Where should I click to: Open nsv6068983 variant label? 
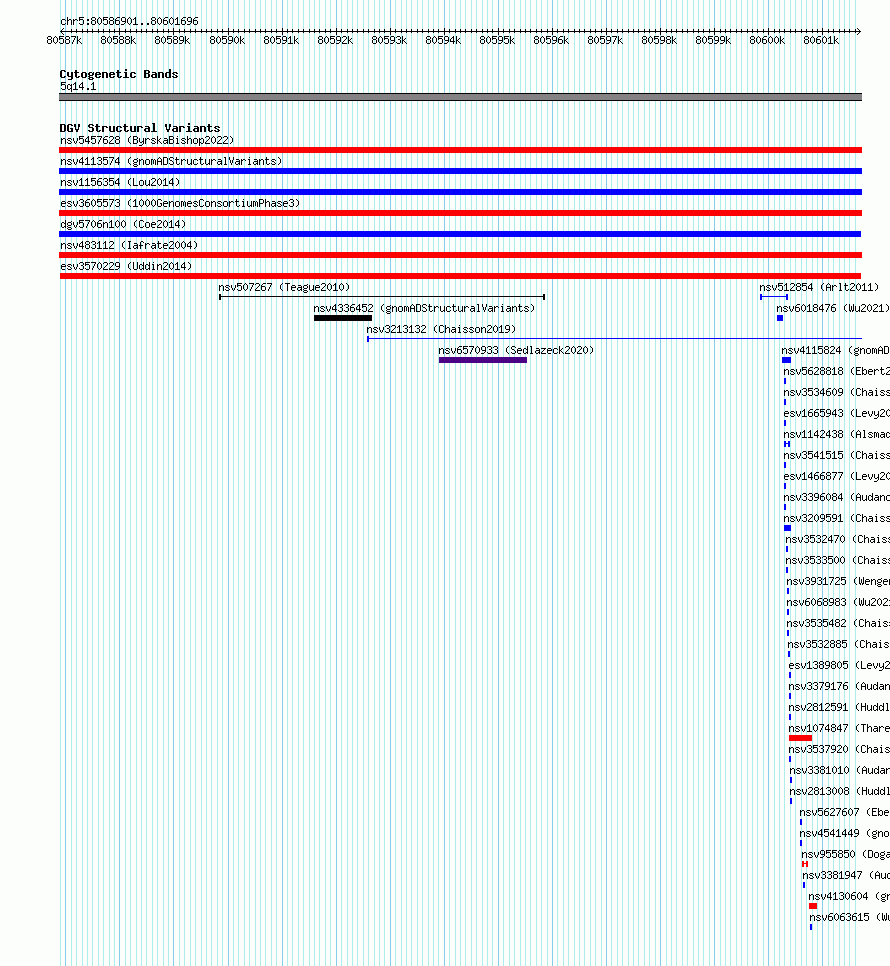coord(838,601)
